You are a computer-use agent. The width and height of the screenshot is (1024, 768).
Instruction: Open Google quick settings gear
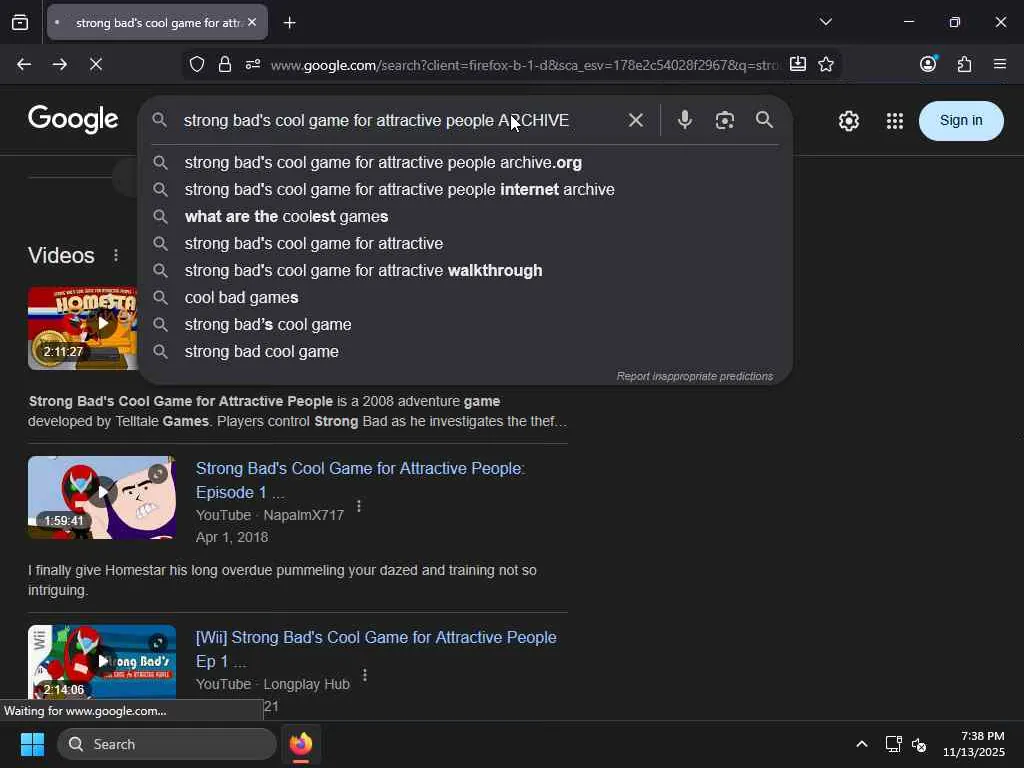click(x=848, y=121)
